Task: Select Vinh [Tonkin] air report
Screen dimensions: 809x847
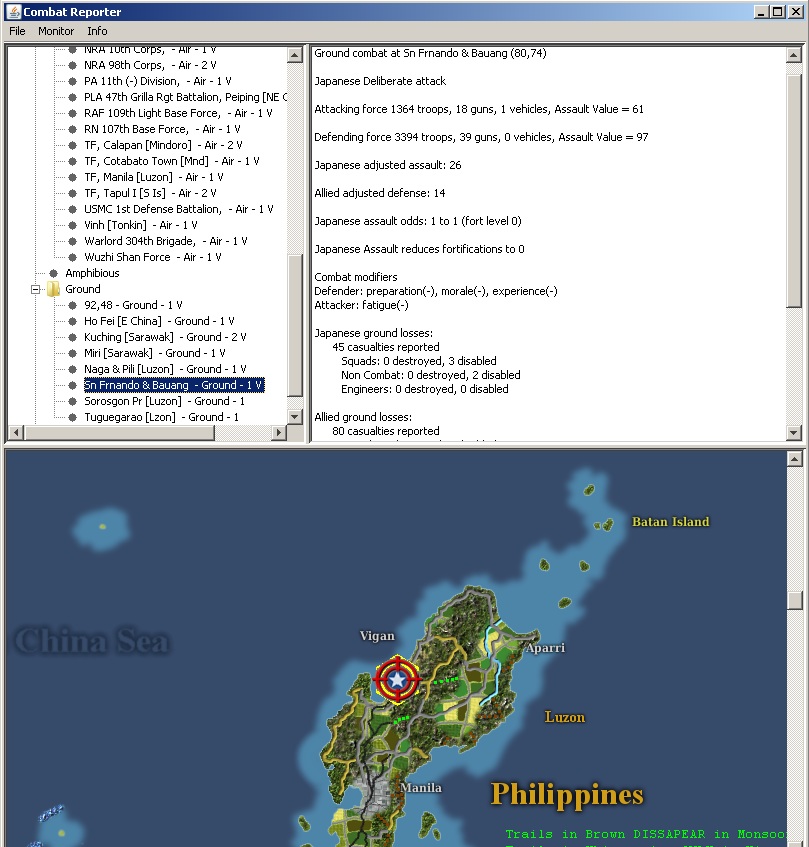Action: coord(141,225)
